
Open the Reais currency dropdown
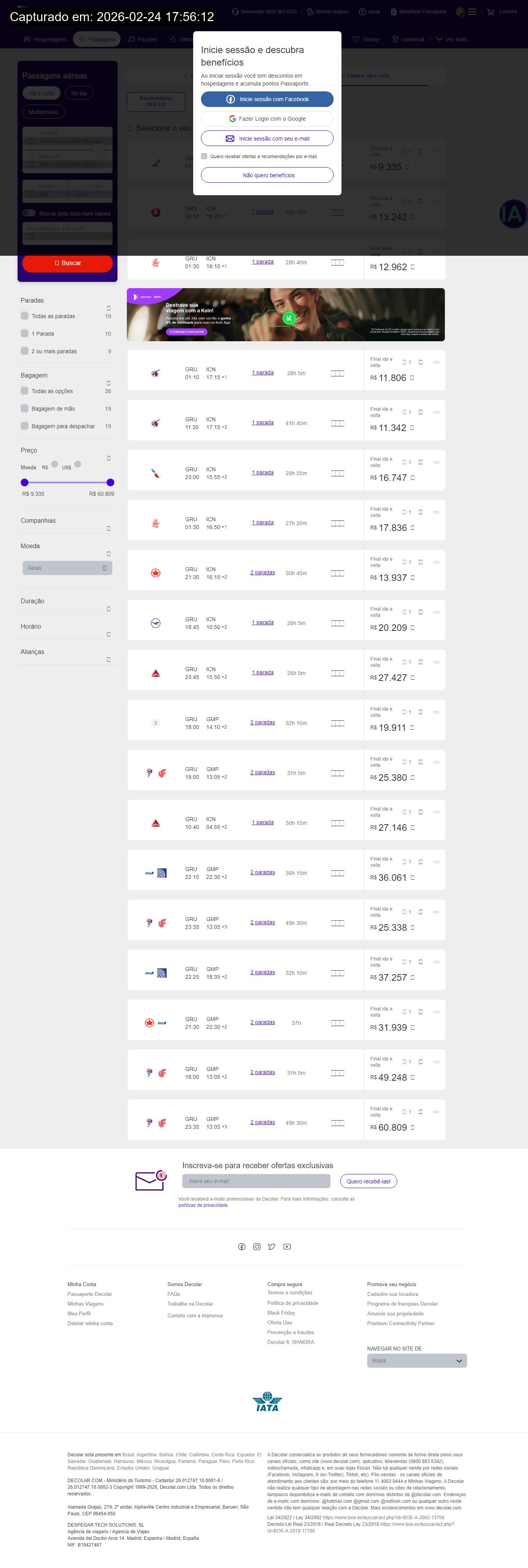click(68, 568)
